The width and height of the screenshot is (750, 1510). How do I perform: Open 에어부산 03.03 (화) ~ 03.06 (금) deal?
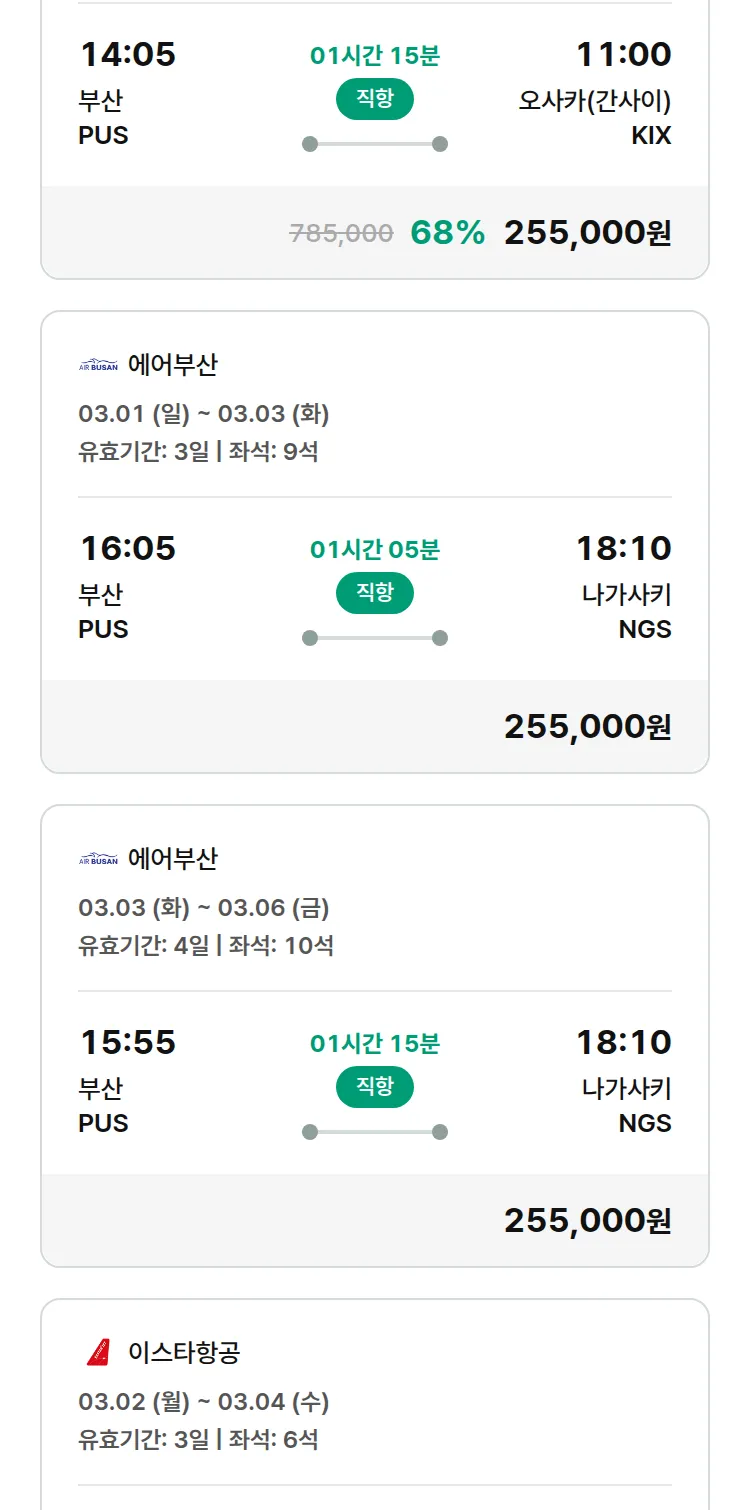(x=203, y=908)
